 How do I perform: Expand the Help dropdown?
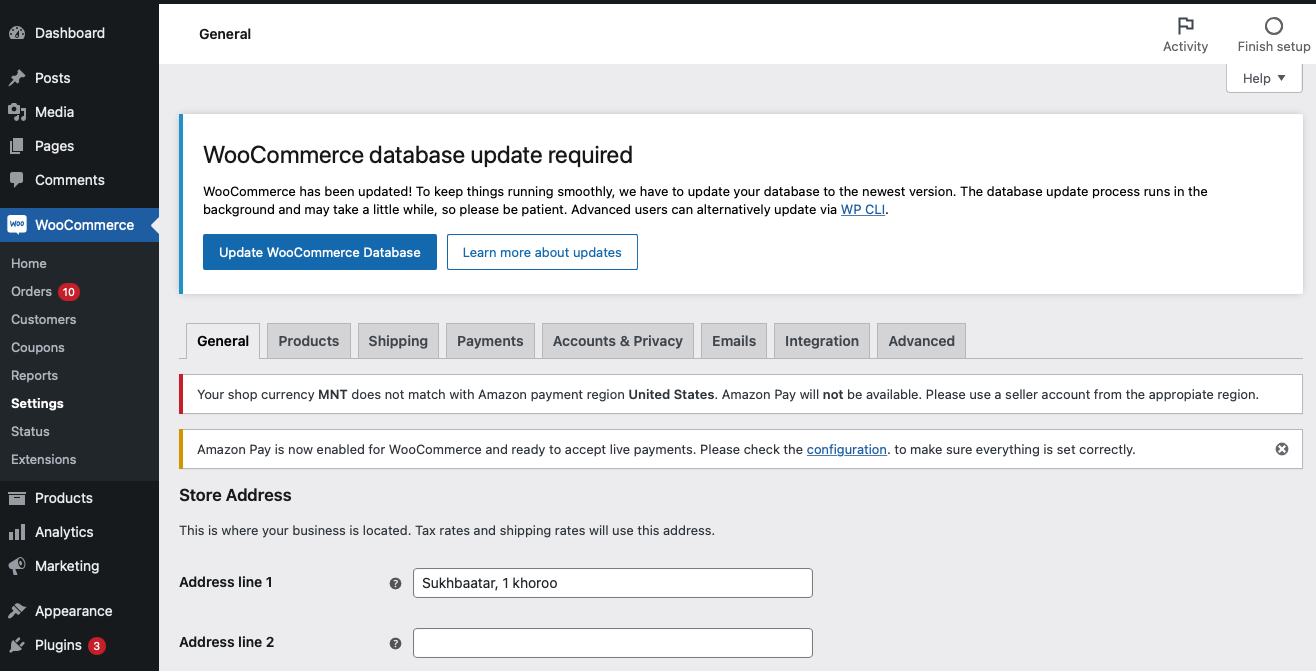[x=1264, y=79]
